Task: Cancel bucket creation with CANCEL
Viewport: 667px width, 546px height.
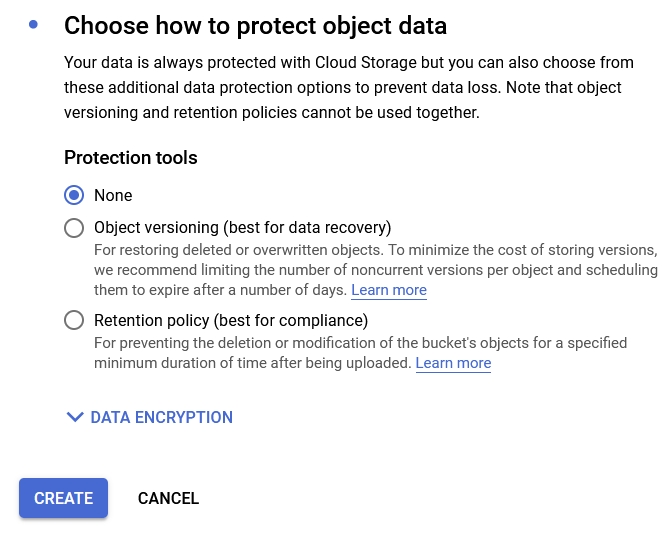Action: coord(168,498)
